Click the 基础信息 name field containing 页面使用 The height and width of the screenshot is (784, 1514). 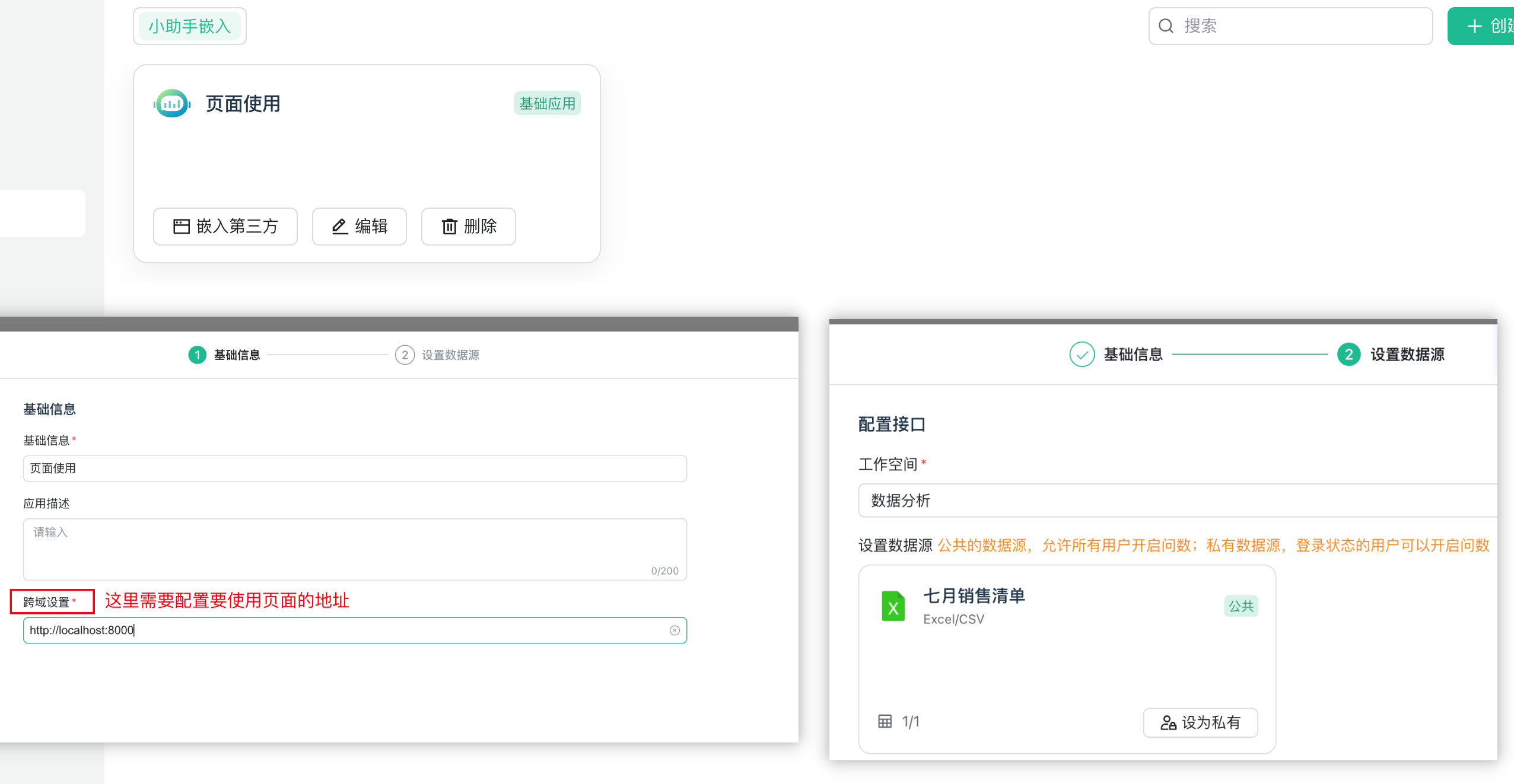pyautogui.click(x=355, y=469)
